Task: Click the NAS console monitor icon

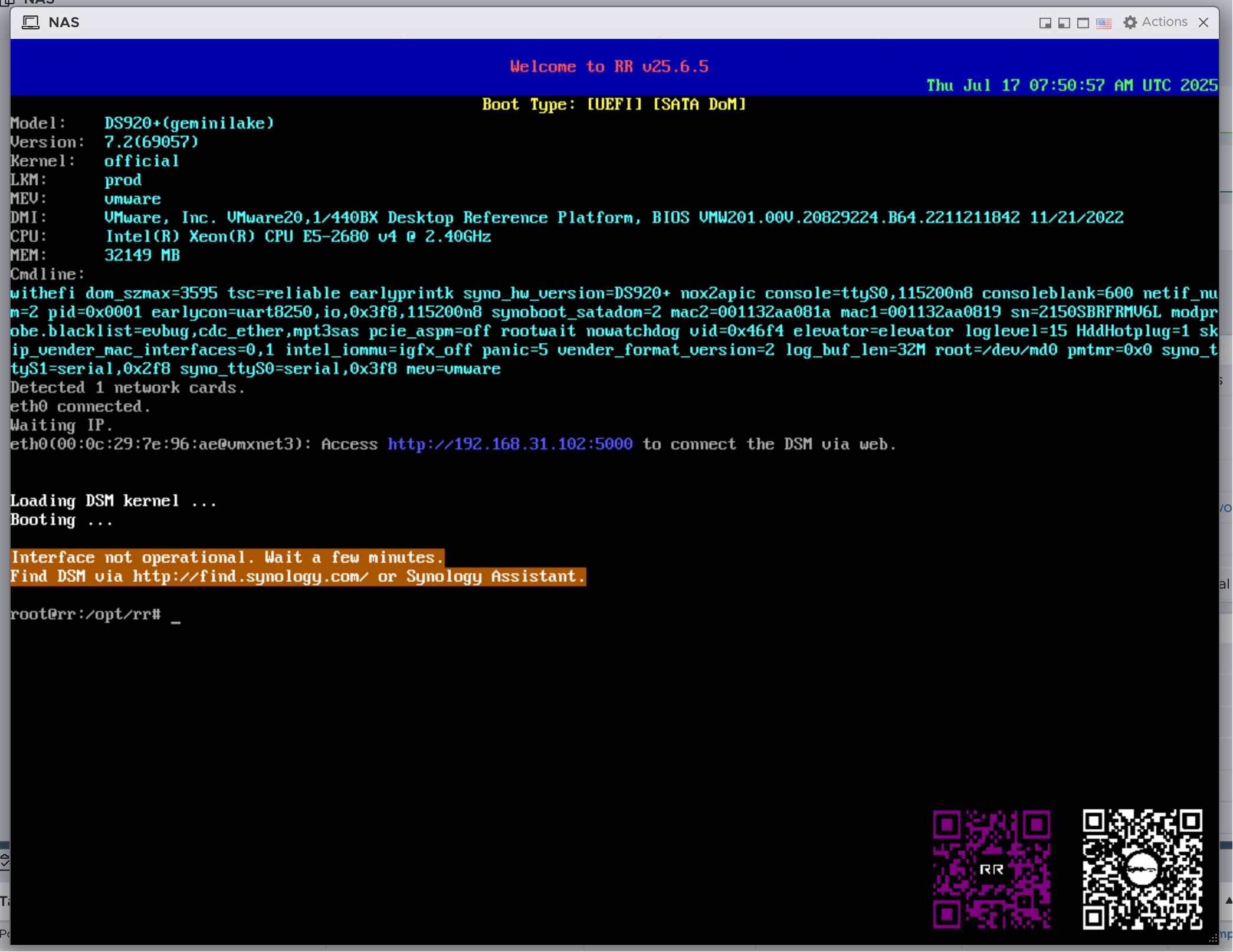Action: pyautogui.click(x=31, y=22)
